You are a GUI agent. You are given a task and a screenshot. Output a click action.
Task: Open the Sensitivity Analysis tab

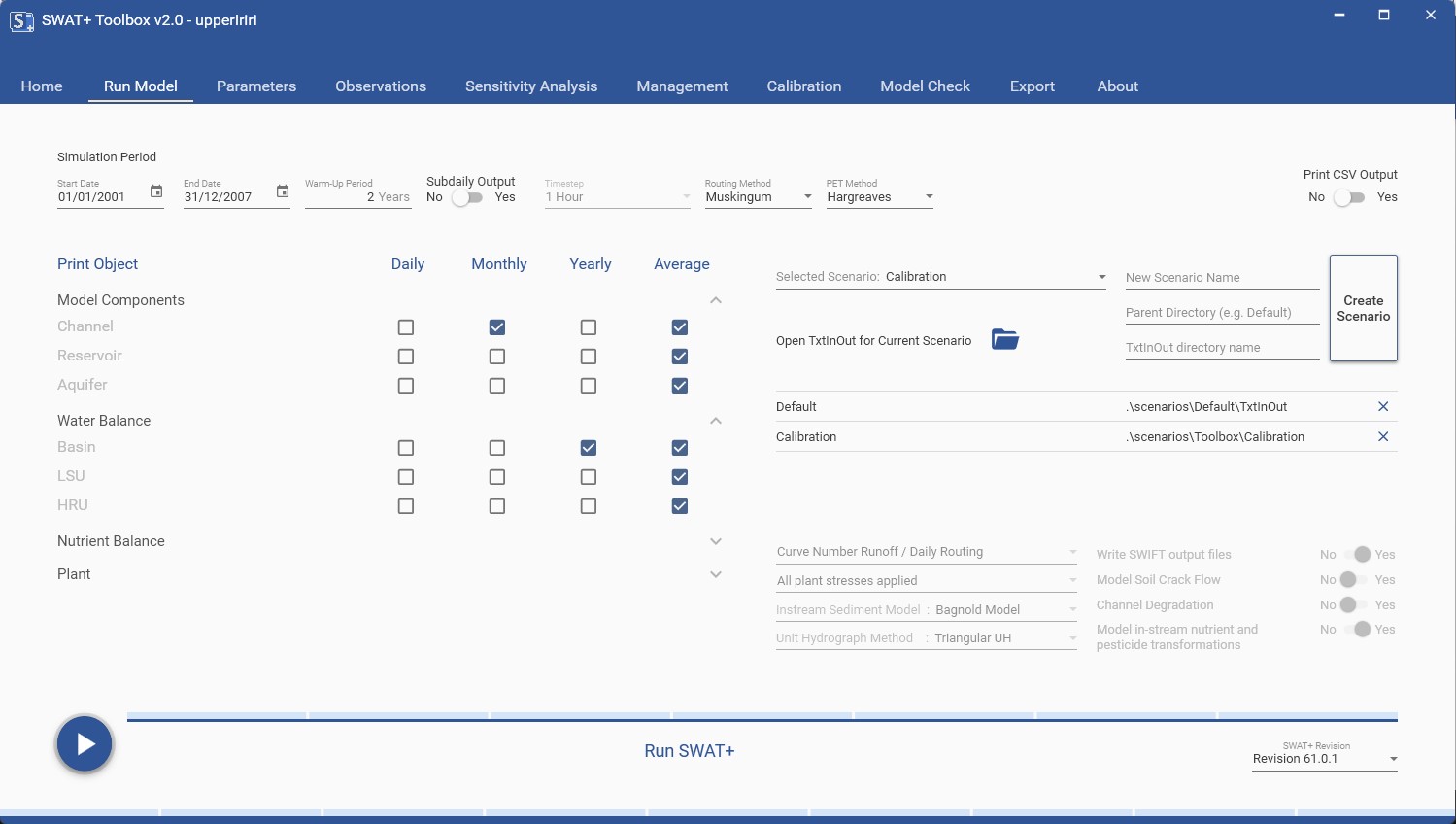coord(531,86)
